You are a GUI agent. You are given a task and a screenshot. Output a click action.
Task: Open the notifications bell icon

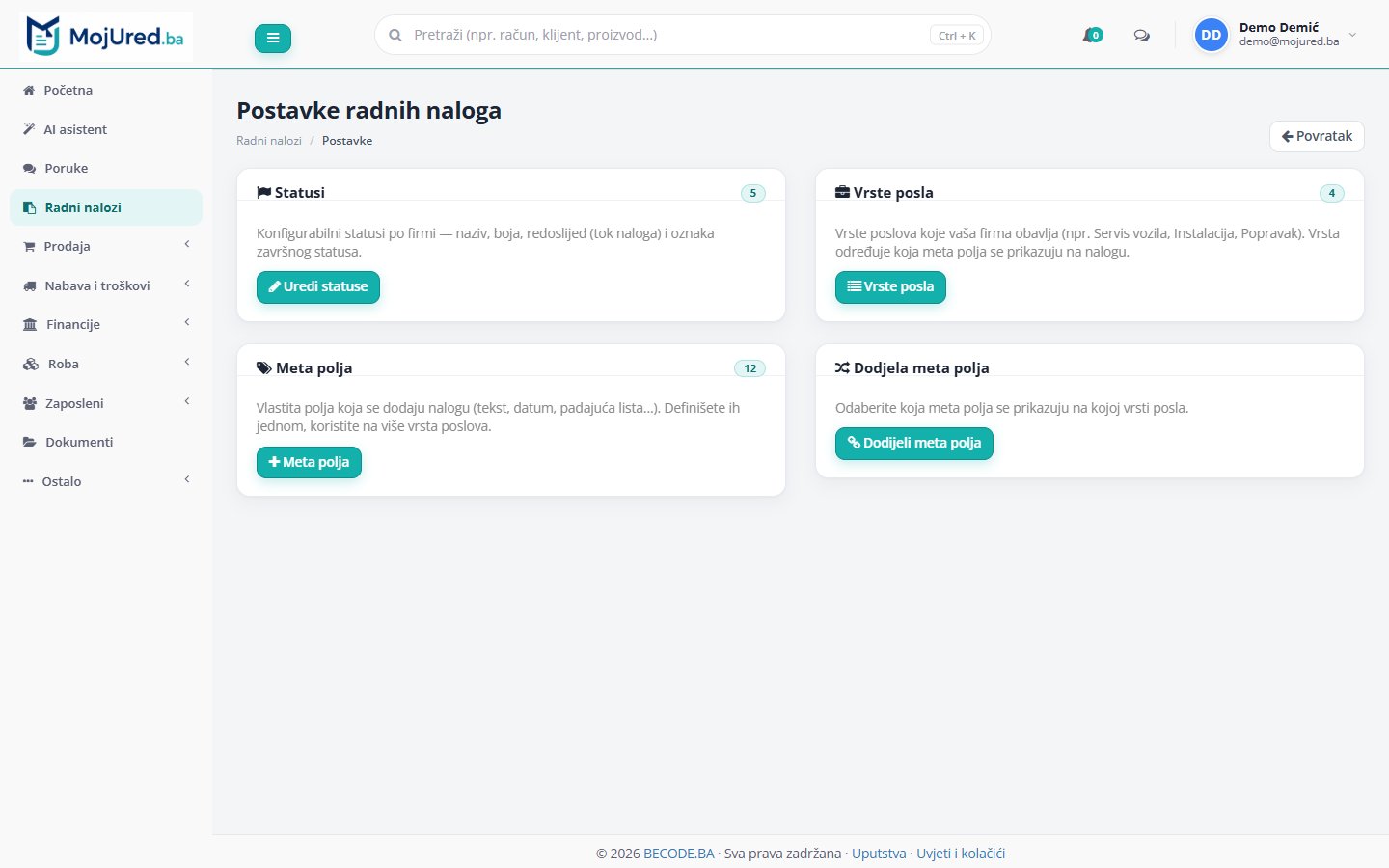click(1092, 36)
